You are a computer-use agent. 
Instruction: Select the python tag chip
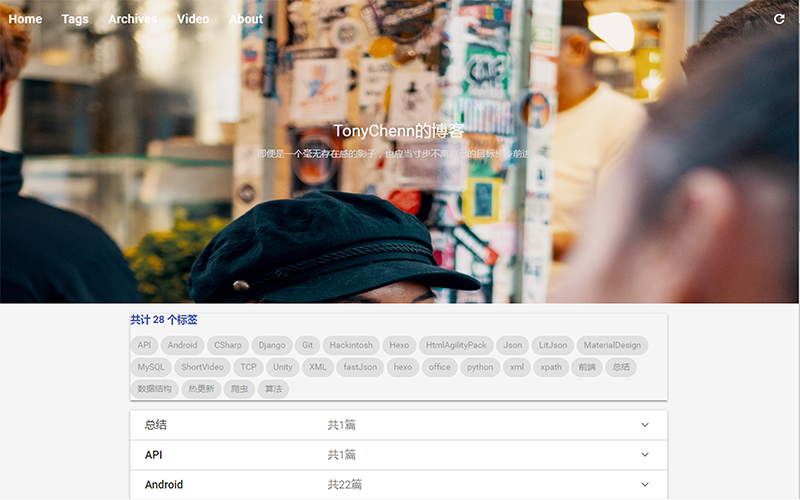click(x=480, y=367)
